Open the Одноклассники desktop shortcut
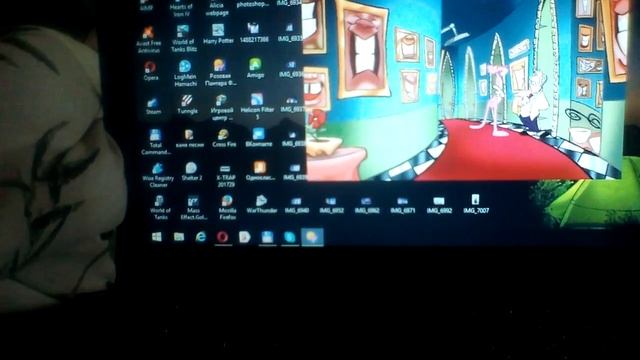 [260, 171]
